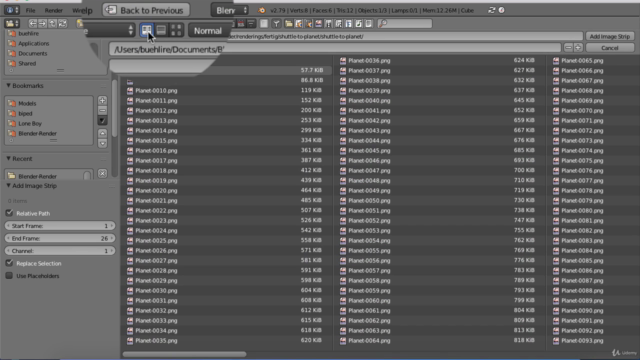Open info editor type dropdown
Viewport: 640px width, 360px height.
[x=11, y=10]
